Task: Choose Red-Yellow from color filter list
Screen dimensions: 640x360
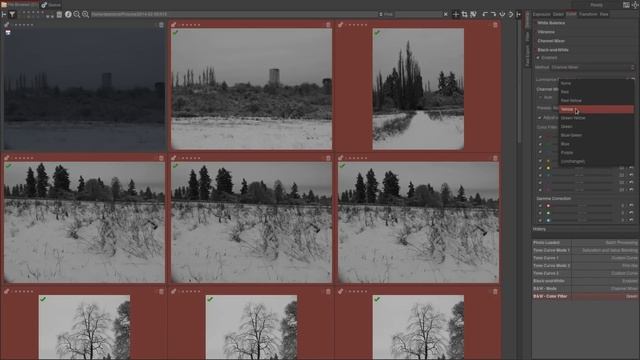Action: pyautogui.click(x=596, y=100)
